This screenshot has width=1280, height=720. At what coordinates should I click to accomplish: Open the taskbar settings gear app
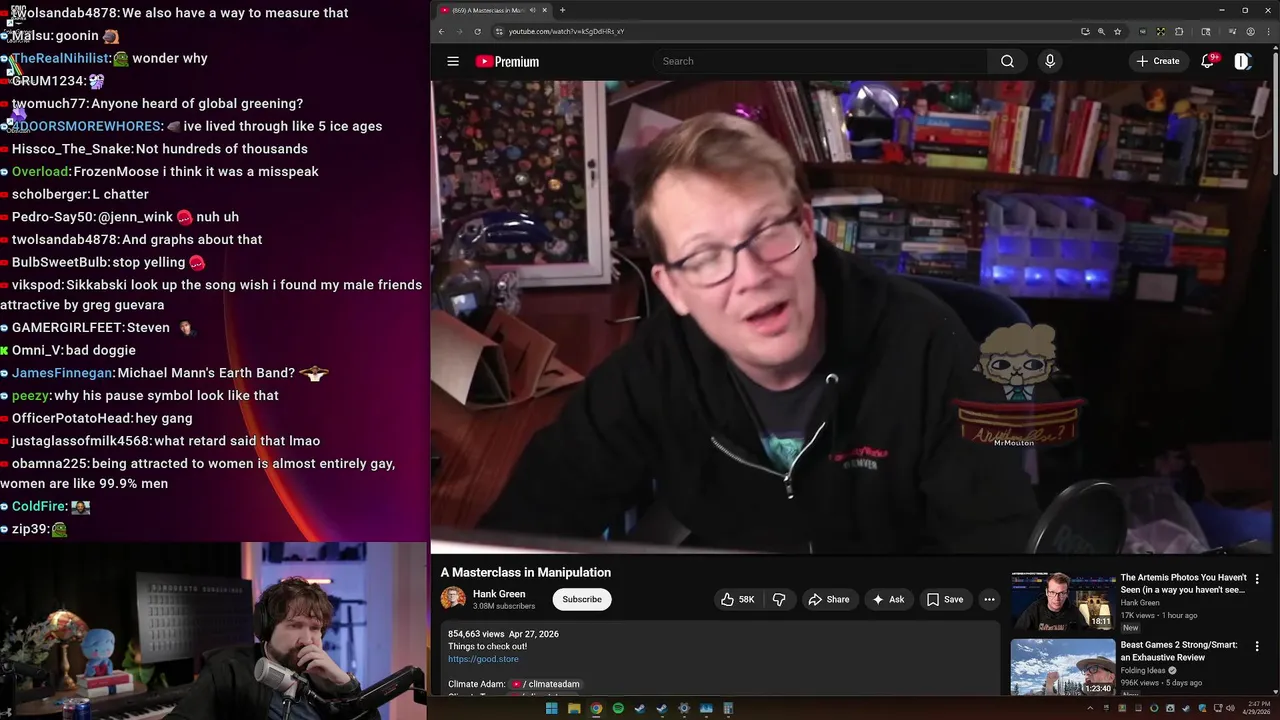[x=684, y=709]
